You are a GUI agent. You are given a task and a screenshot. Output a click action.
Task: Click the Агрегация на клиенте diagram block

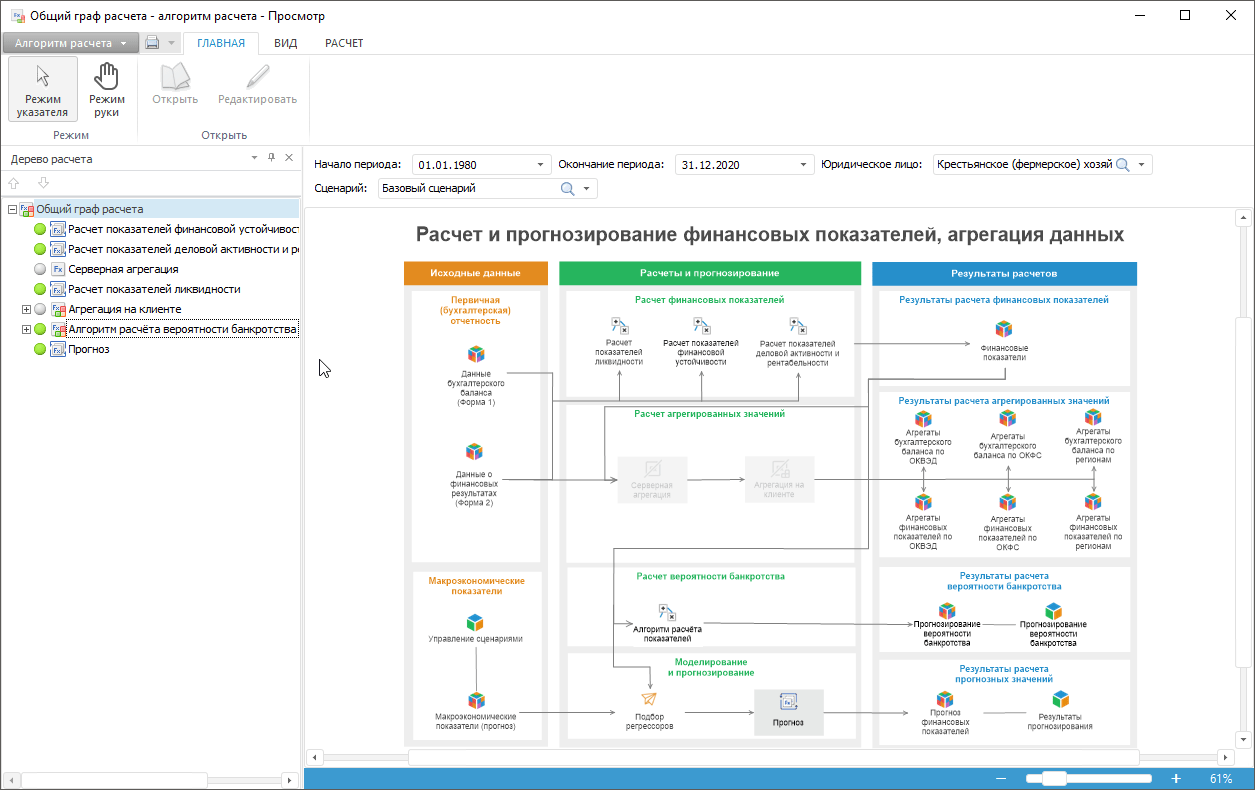click(x=779, y=479)
